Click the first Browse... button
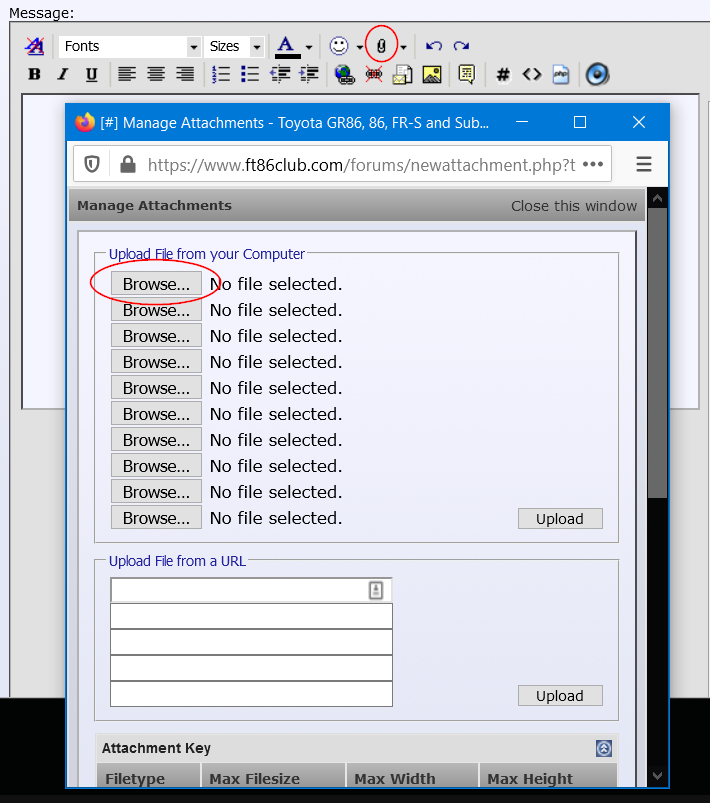This screenshot has height=803, width=710. [156, 284]
